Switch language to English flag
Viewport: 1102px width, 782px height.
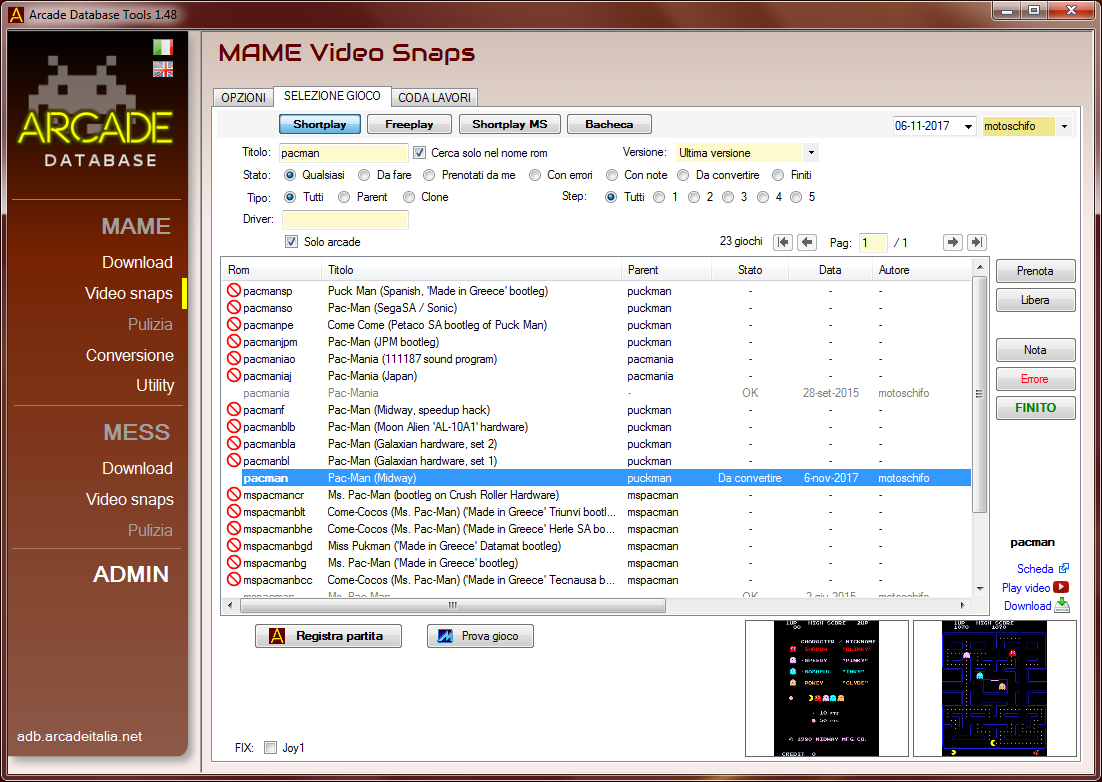click(x=163, y=69)
